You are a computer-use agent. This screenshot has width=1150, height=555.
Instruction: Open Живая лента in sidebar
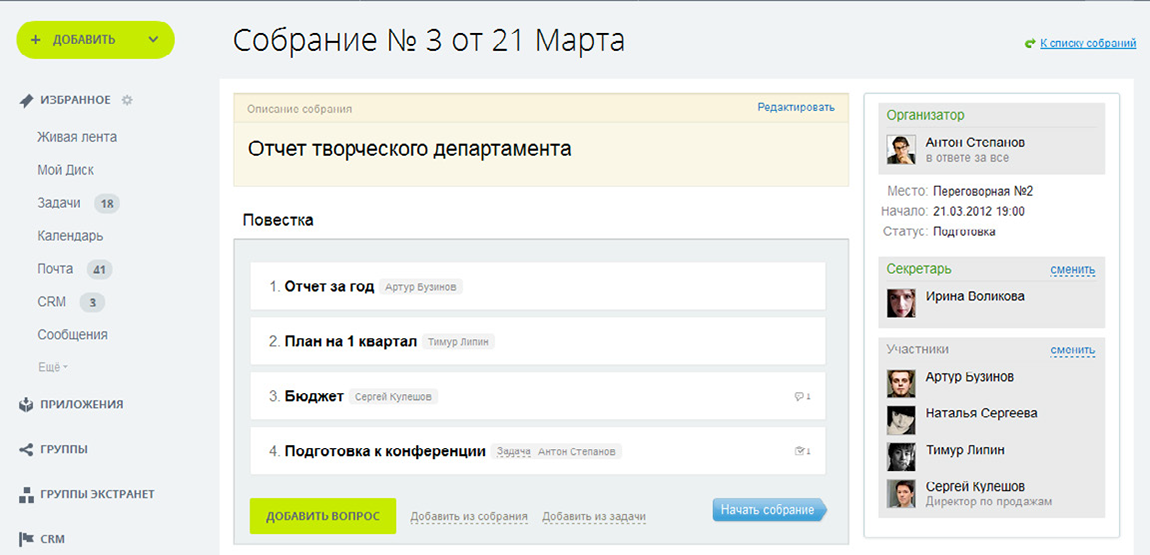(x=77, y=137)
